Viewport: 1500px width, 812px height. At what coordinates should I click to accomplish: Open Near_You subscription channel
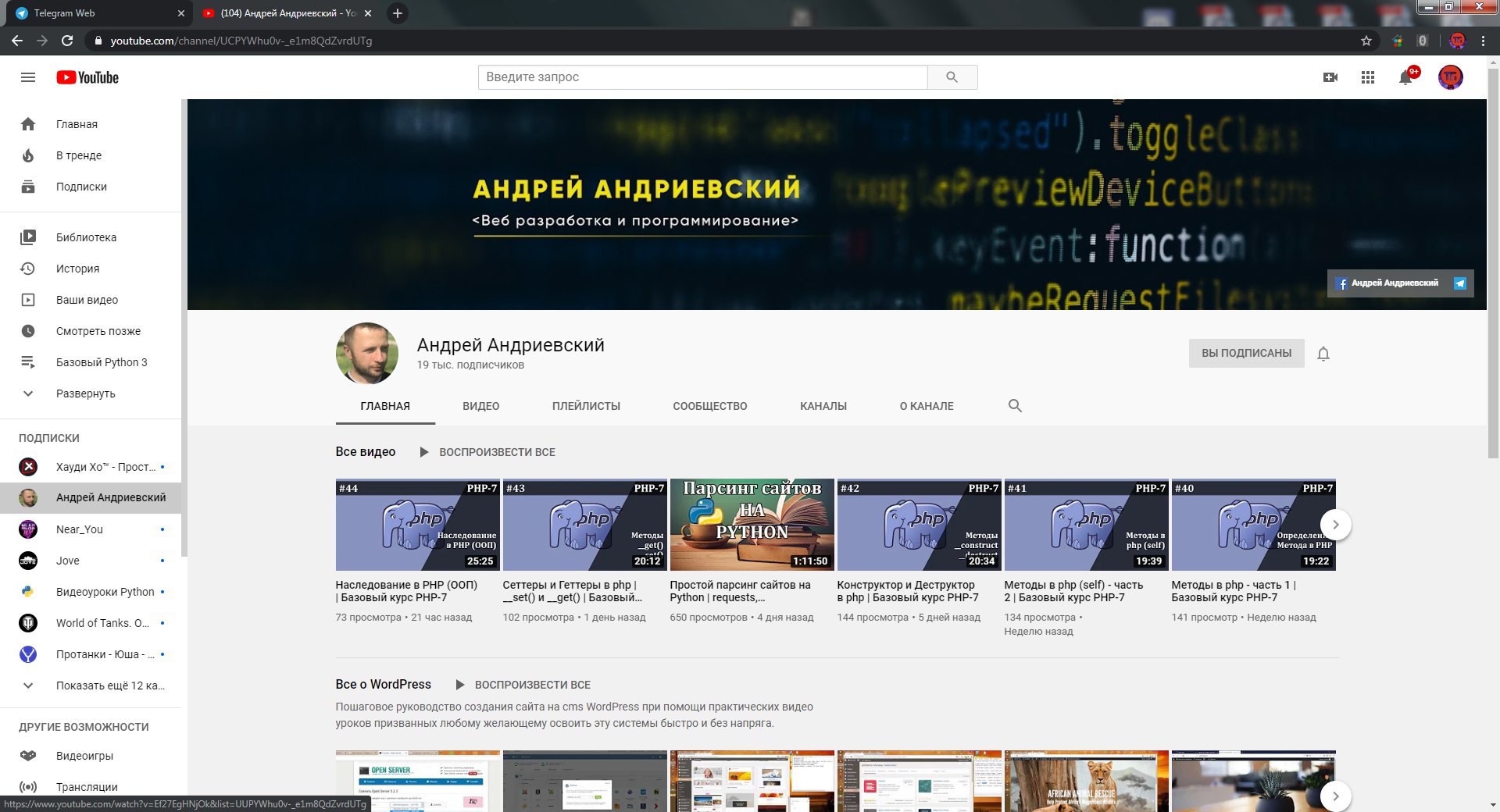[91, 529]
